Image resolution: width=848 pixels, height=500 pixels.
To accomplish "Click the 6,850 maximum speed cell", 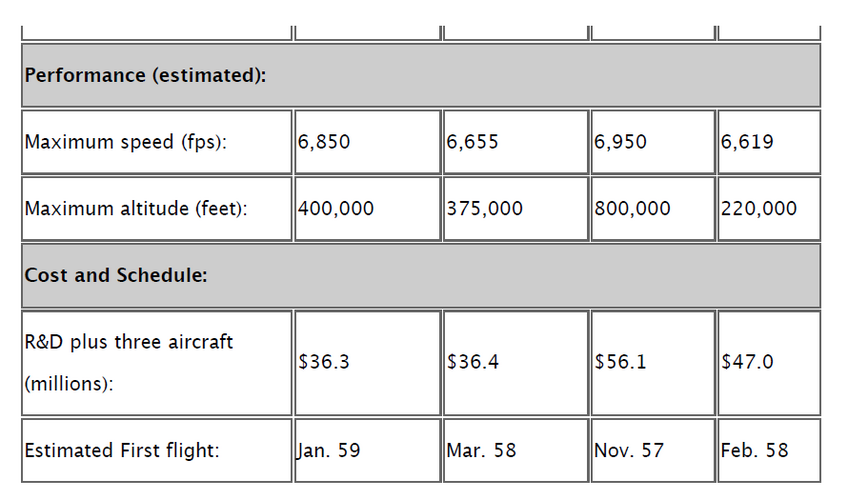I will (367, 142).
